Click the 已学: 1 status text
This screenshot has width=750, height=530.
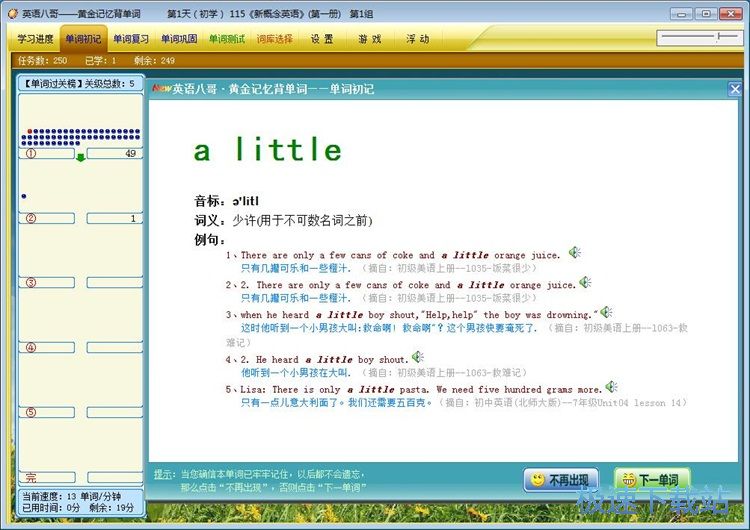coord(100,61)
